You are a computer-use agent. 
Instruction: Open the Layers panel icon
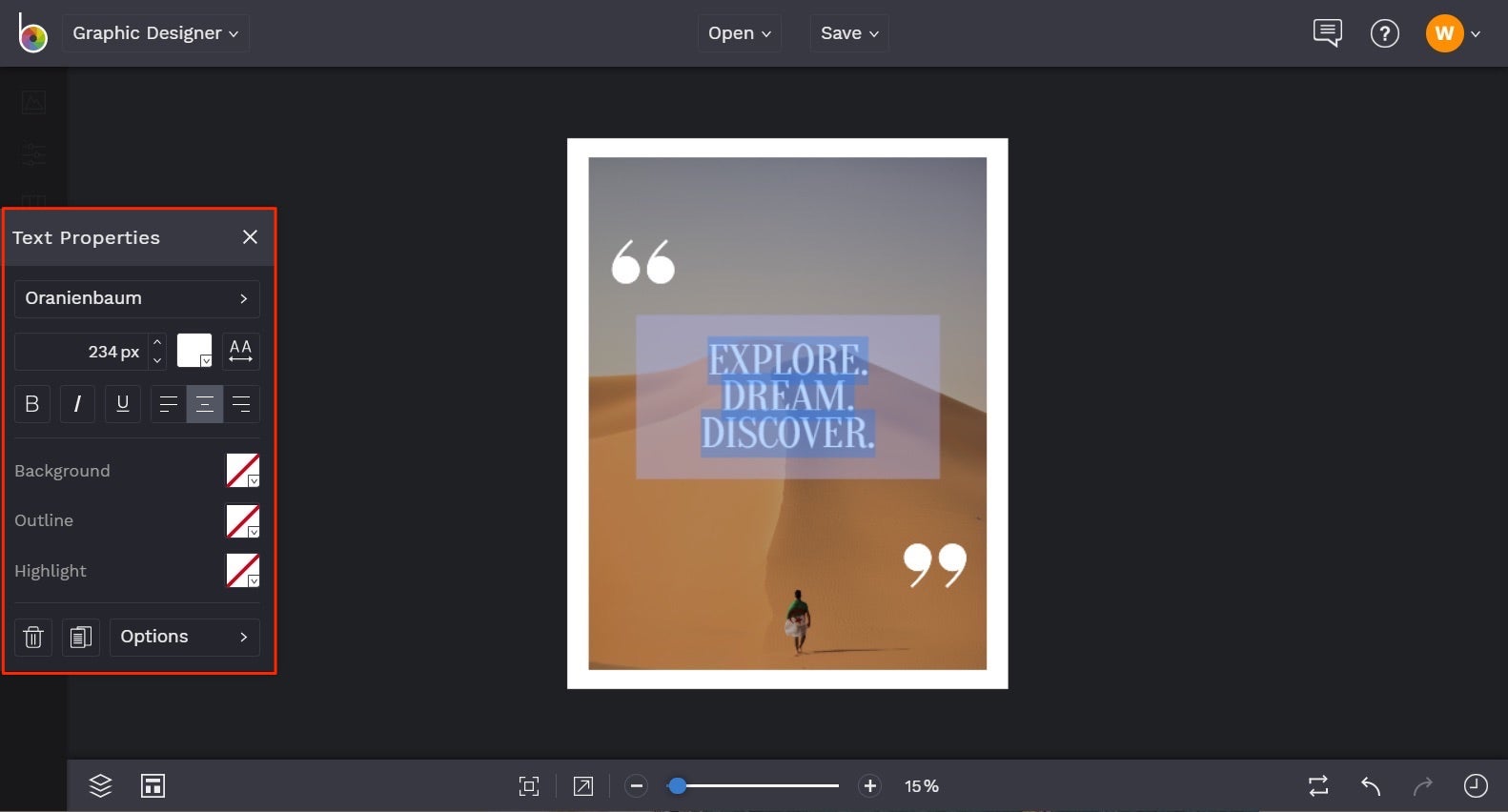pyautogui.click(x=100, y=785)
